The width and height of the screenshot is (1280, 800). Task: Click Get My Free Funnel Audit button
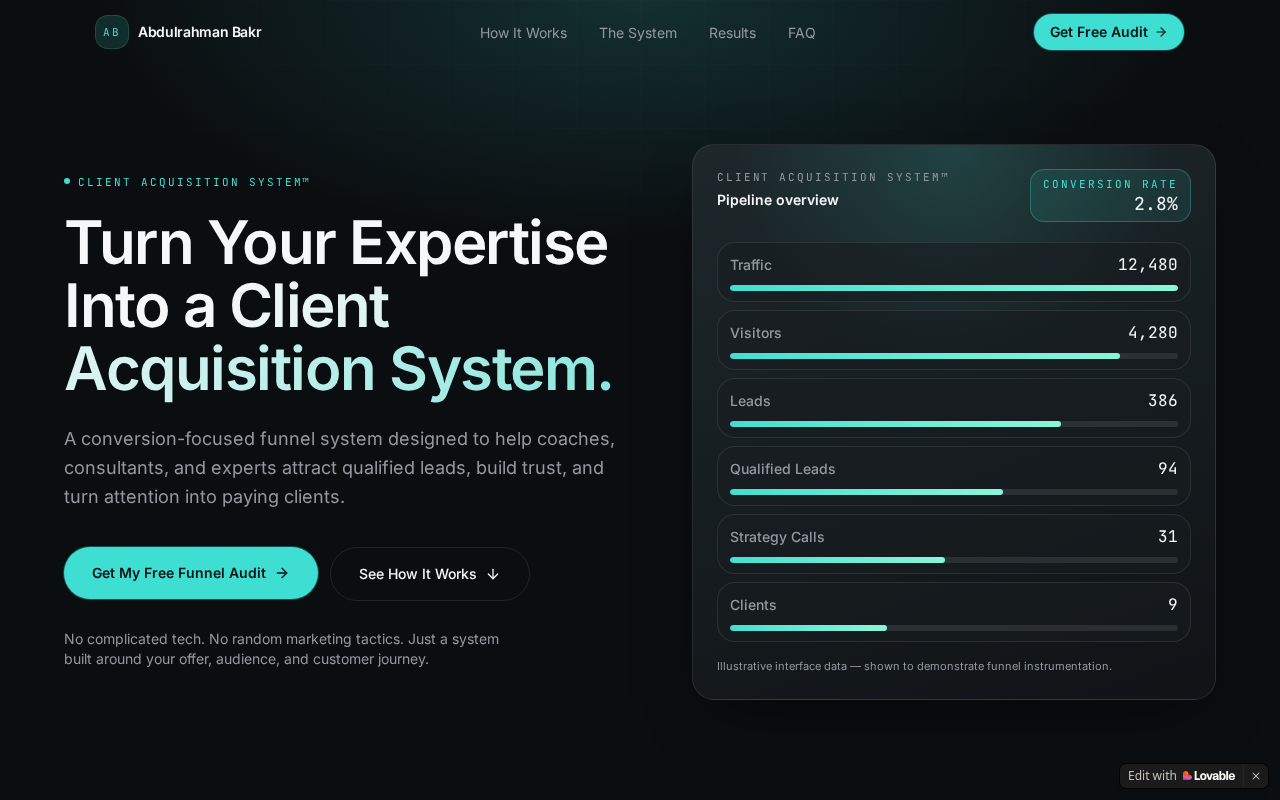191,573
